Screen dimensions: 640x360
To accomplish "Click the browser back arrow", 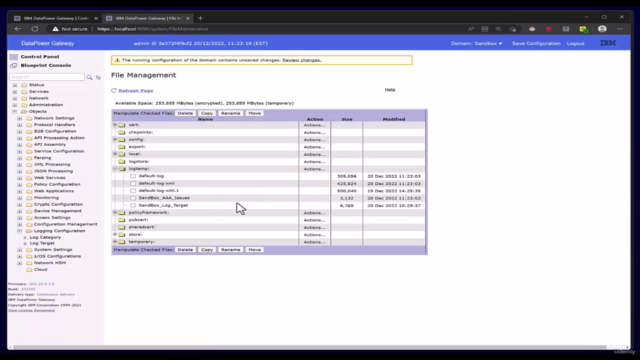I will (18, 29).
